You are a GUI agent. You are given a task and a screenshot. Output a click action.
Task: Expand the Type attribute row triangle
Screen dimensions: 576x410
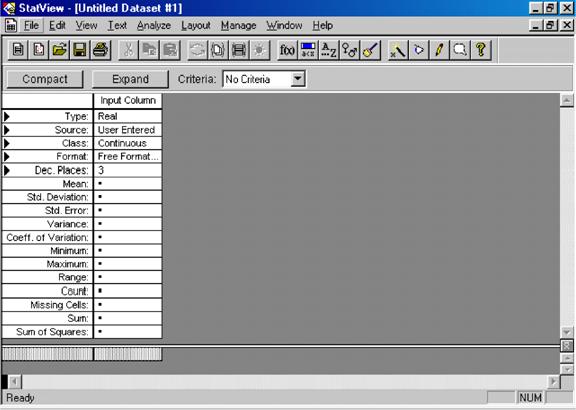7,116
